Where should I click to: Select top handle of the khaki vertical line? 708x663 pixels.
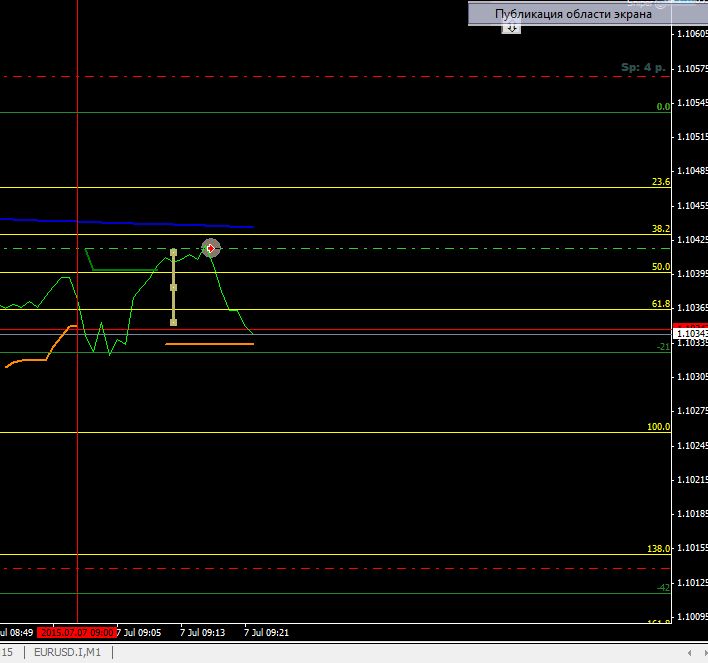174,252
